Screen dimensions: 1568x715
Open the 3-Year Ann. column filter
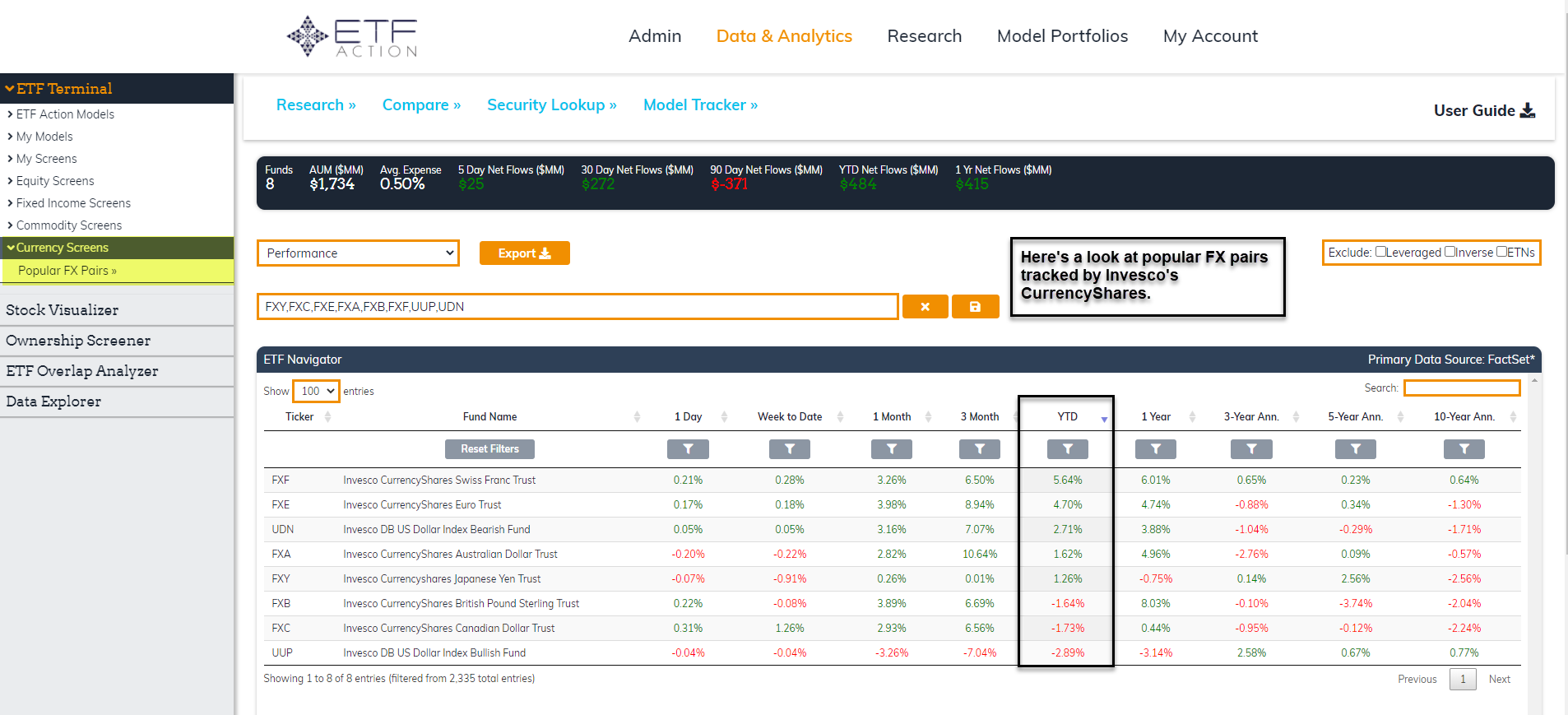click(1251, 449)
